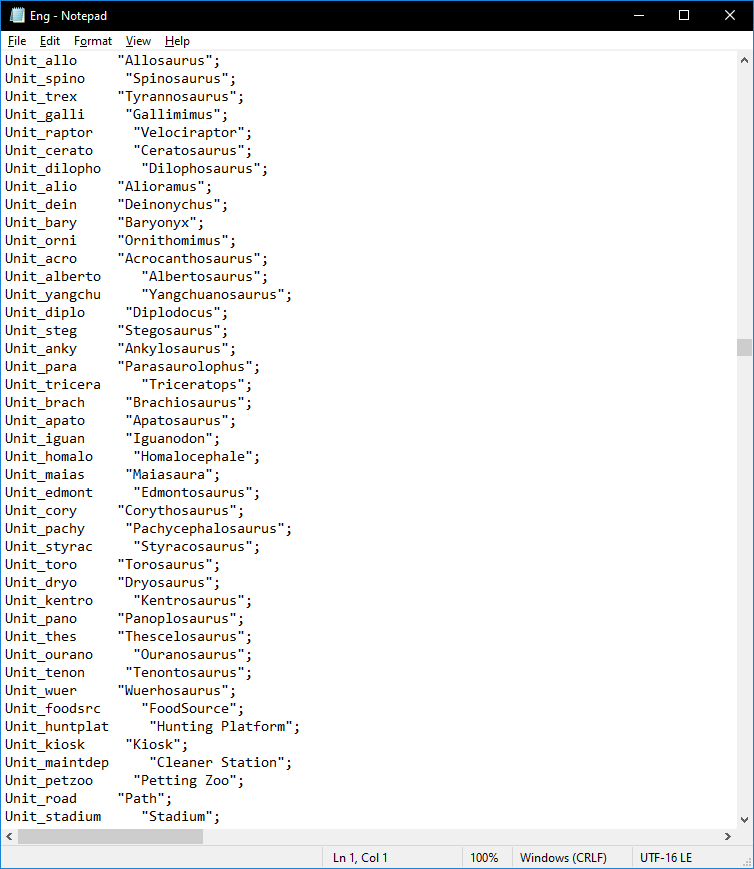Click the Unit_galli key
Image resolution: width=754 pixels, height=869 pixels.
pyautogui.click(x=45, y=115)
